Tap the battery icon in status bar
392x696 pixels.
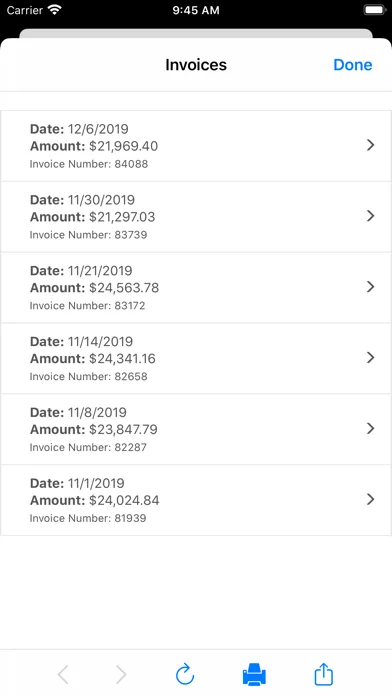[x=374, y=10]
